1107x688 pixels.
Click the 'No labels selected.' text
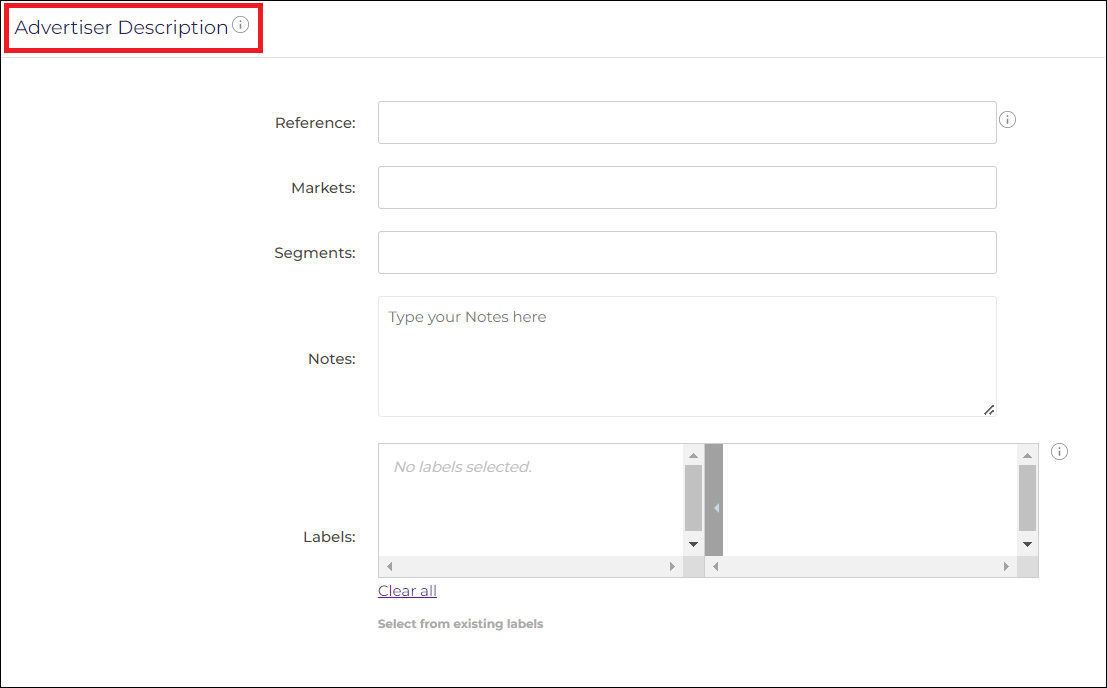tap(462, 467)
